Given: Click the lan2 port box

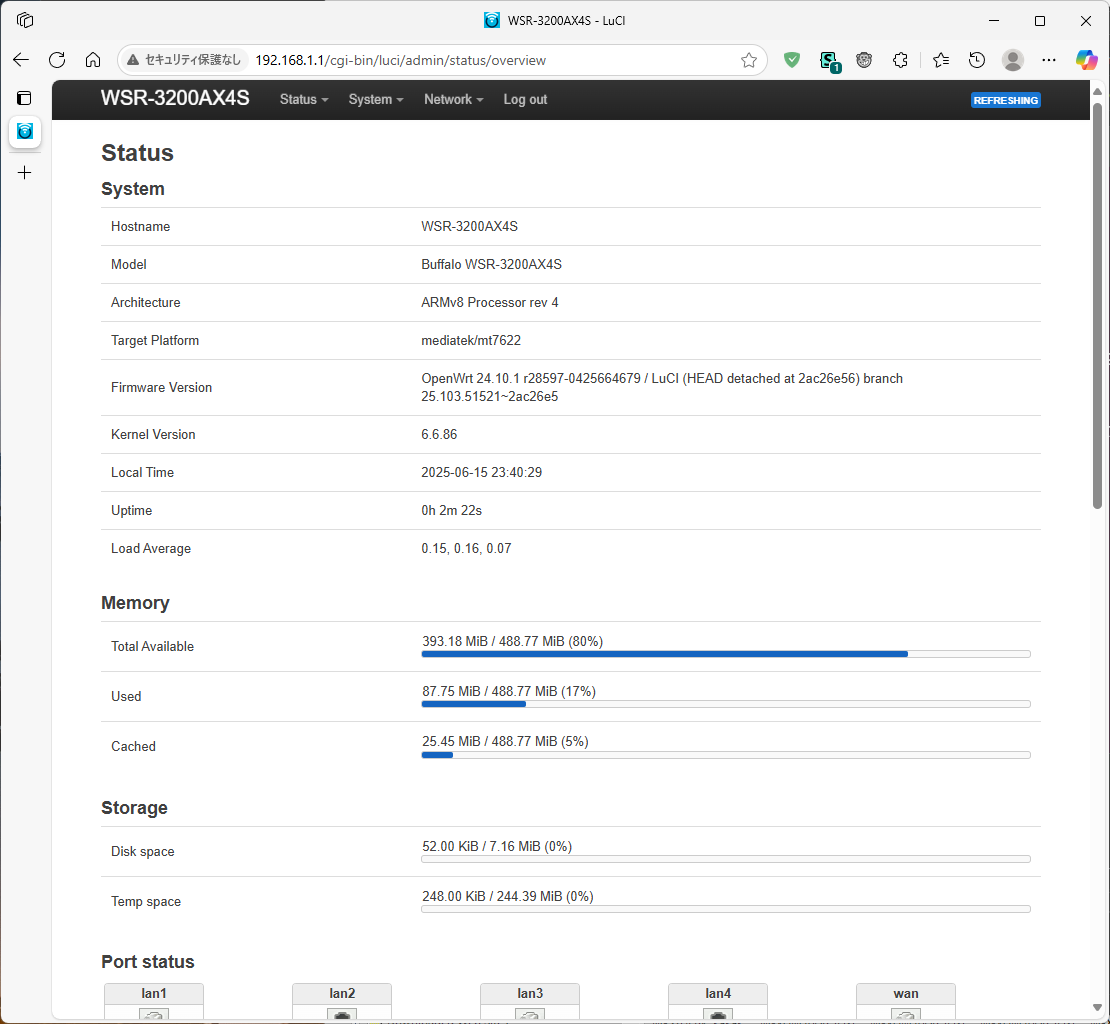Looking at the screenshot, I should pyautogui.click(x=342, y=1001).
